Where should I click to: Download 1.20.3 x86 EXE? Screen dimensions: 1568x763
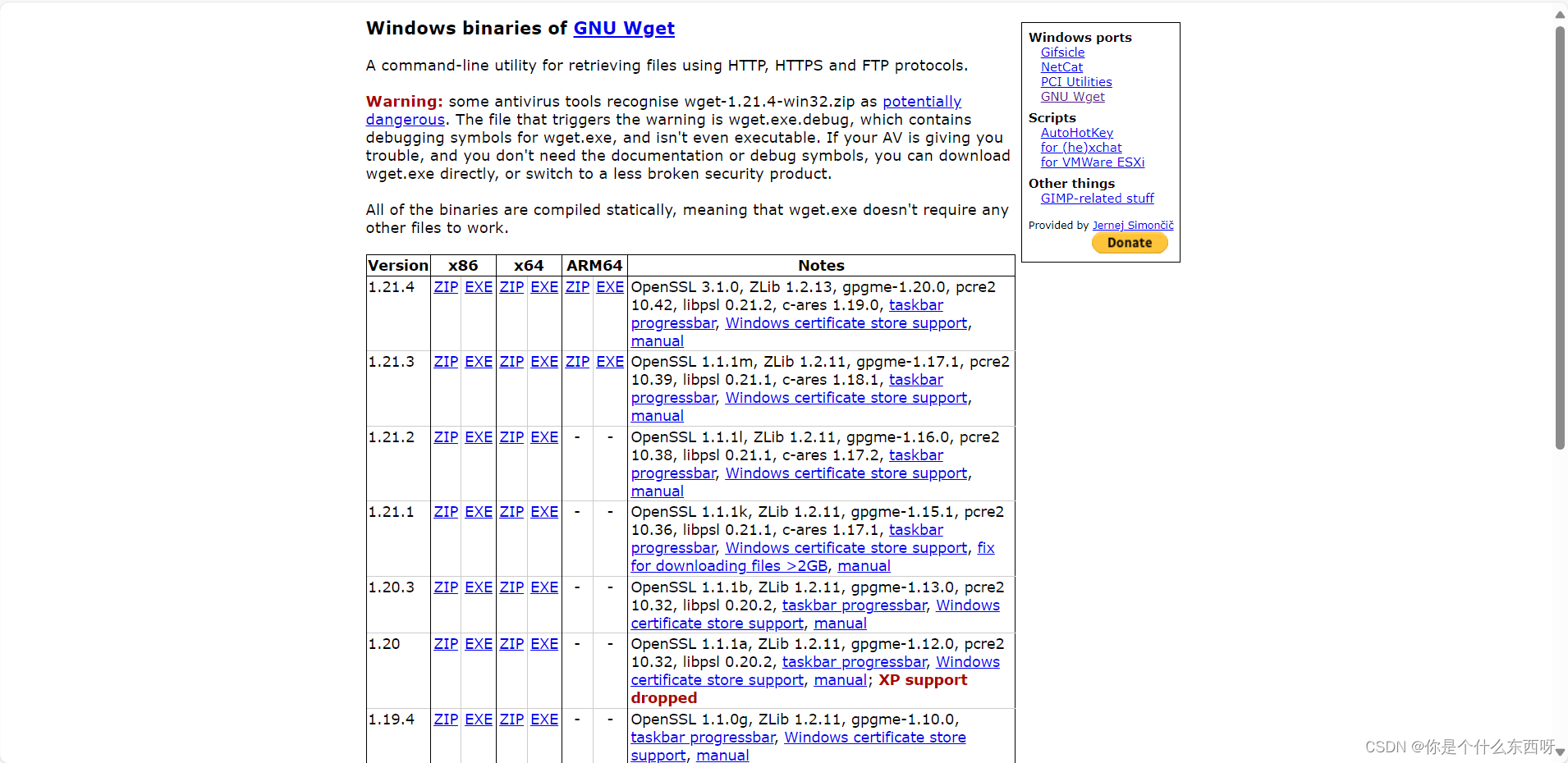pyautogui.click(x=479, y=587)
